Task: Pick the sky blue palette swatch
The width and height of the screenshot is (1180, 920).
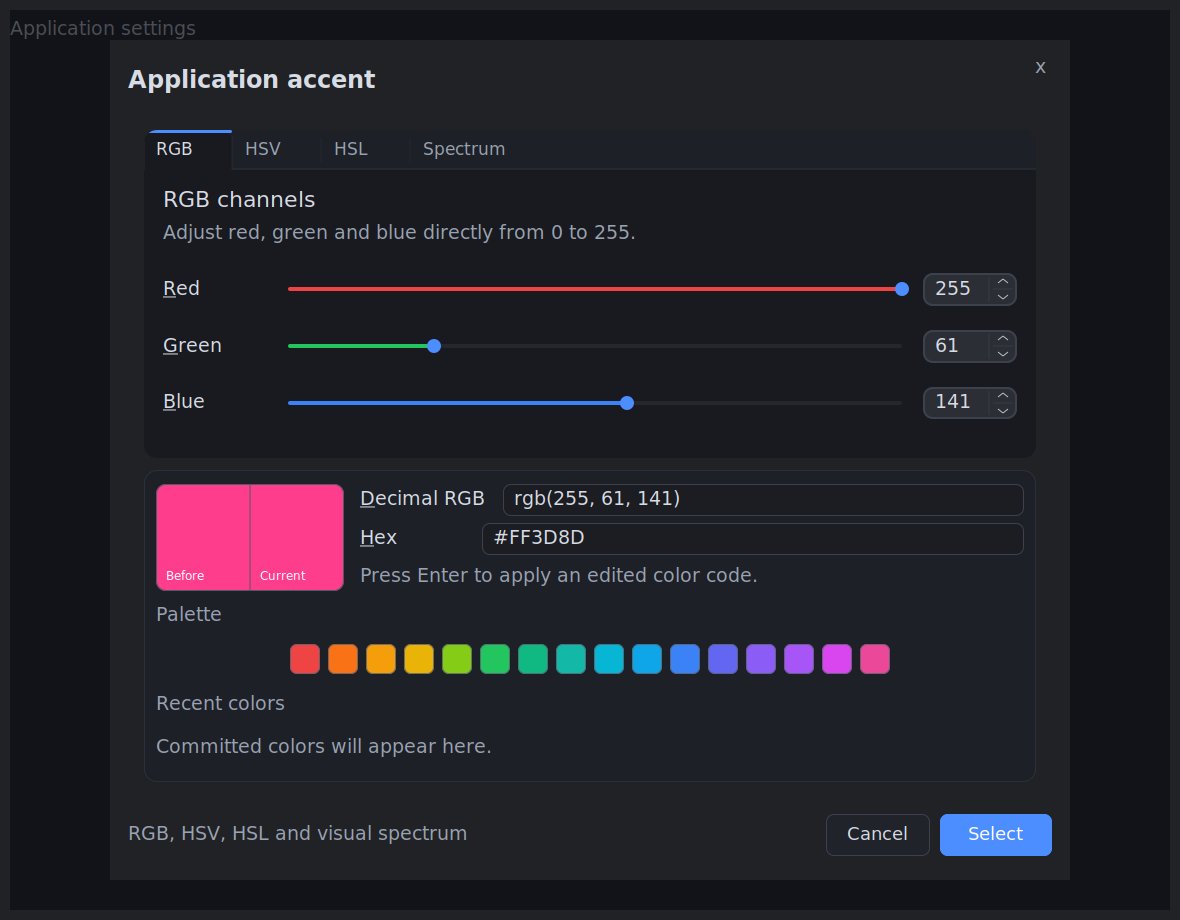Action: [x=647, y=659]
